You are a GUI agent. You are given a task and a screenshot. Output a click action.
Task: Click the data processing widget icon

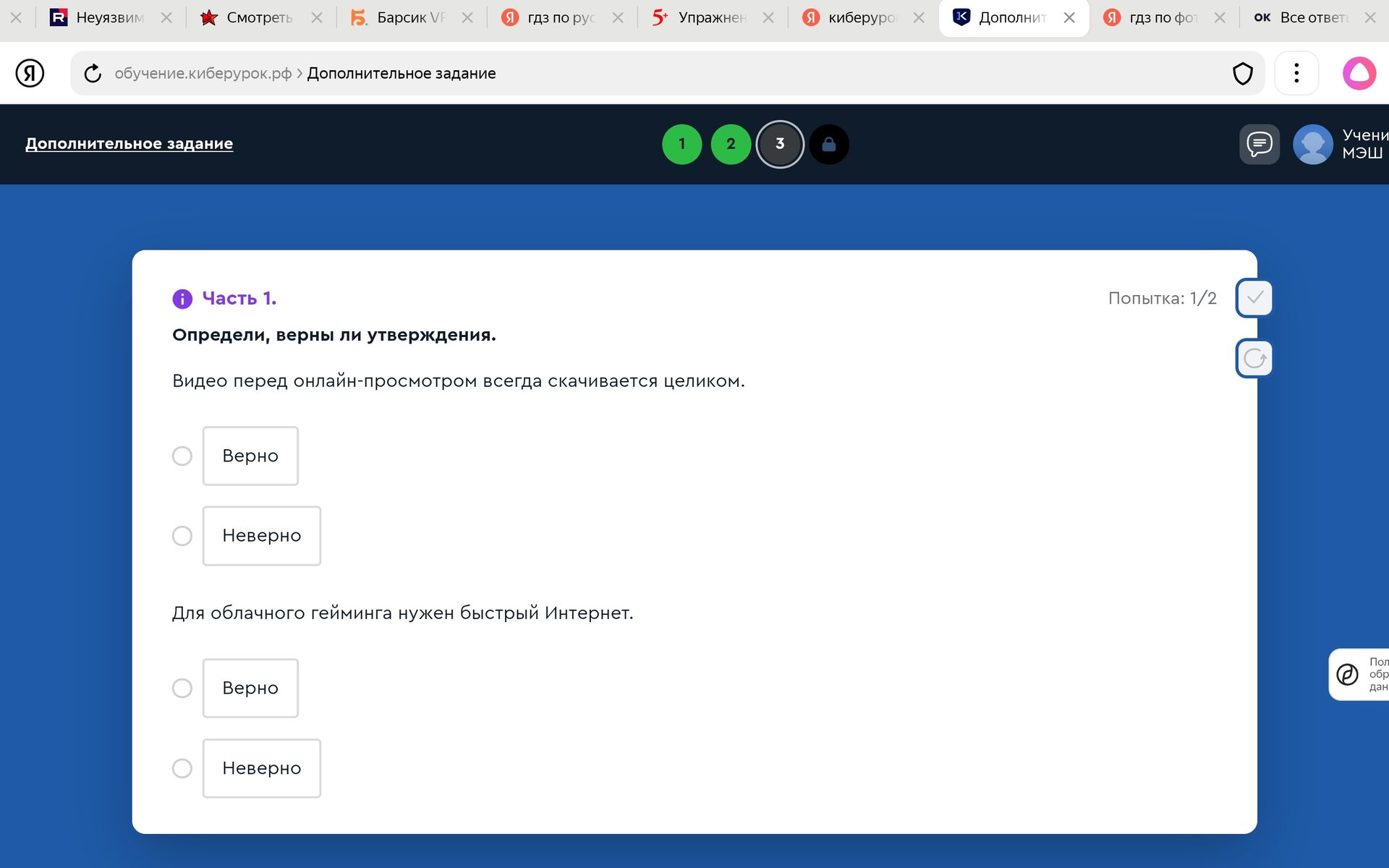1347,674
